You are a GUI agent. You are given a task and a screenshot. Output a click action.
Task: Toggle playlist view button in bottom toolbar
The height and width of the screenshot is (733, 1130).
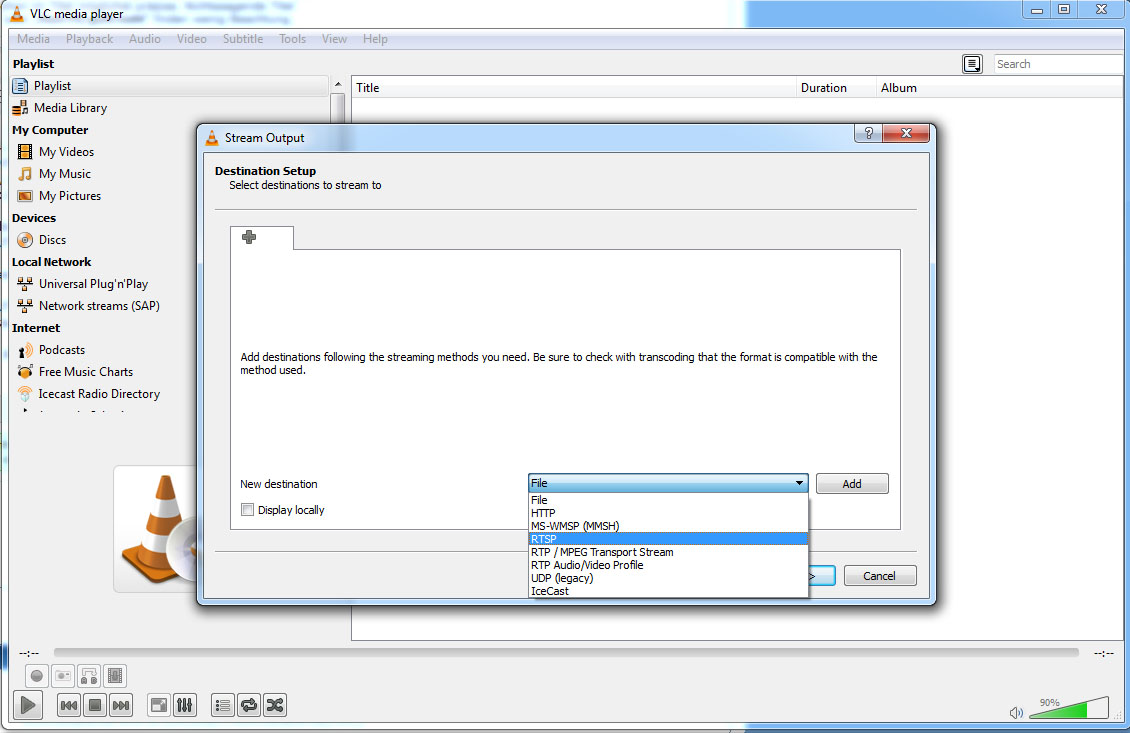pos(223,706)
